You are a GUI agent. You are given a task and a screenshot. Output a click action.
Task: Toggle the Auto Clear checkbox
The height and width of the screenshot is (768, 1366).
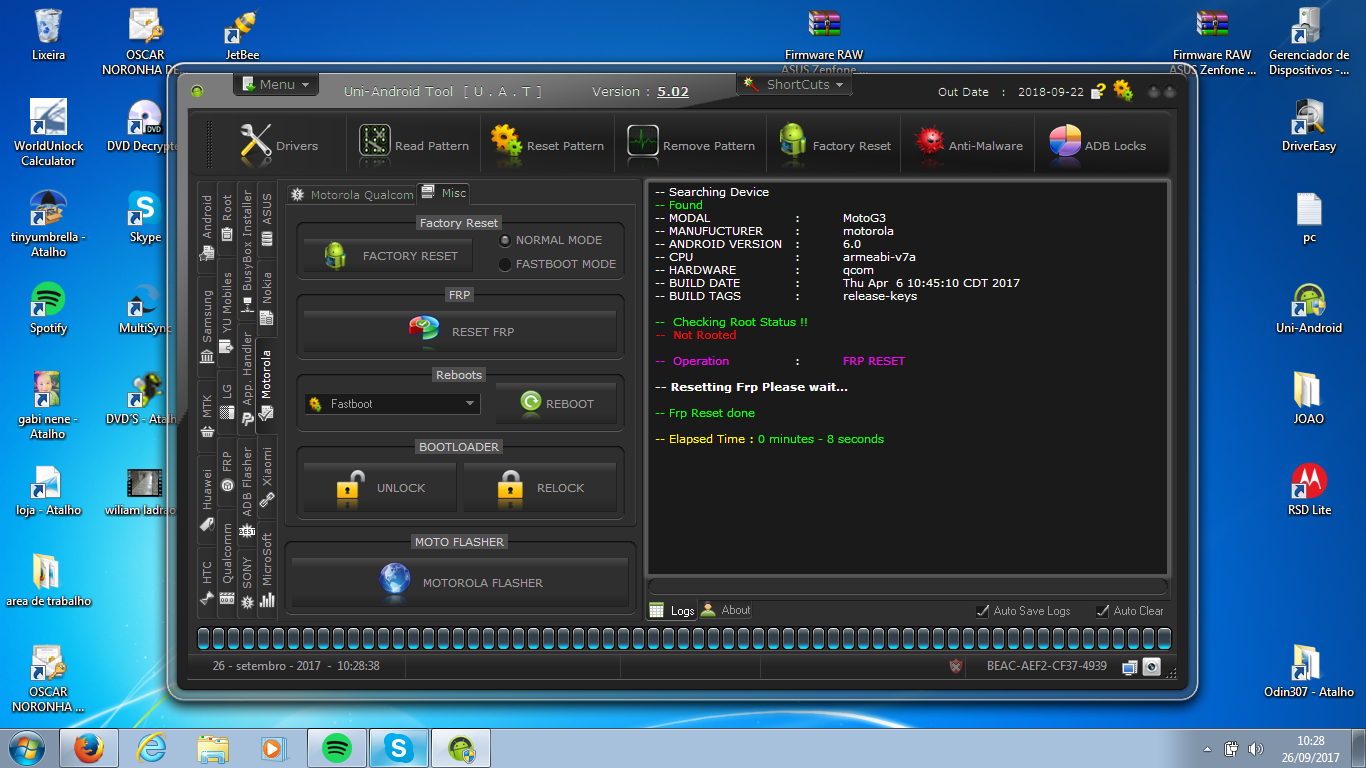click(x=1103, y=611)
